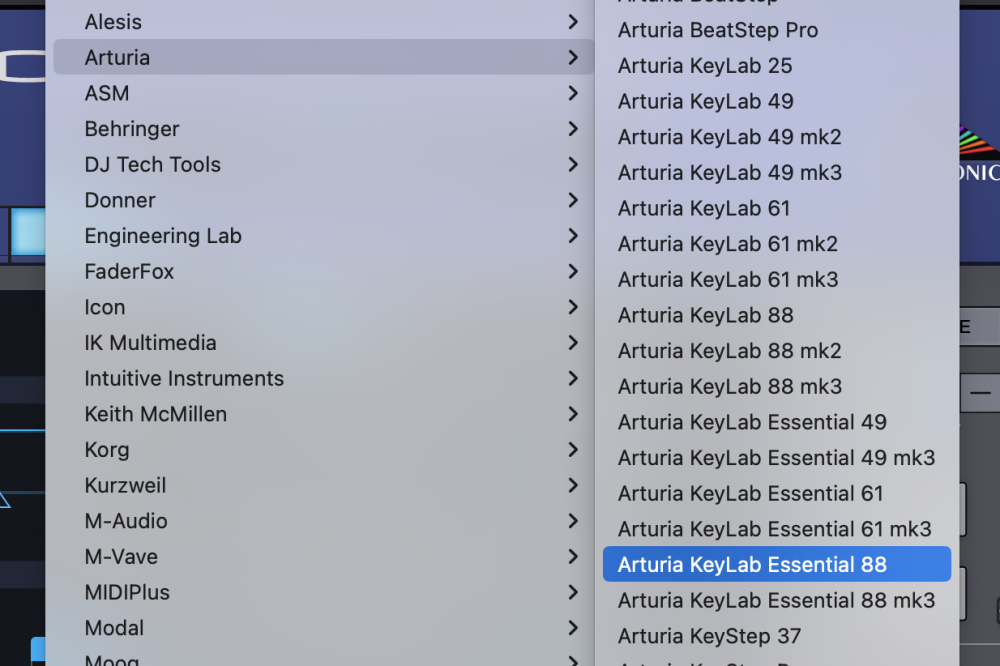Select Arturia KeyLab 49 mk2
The width and height of the screenshot is (1000, 666).
click(730, 137)
